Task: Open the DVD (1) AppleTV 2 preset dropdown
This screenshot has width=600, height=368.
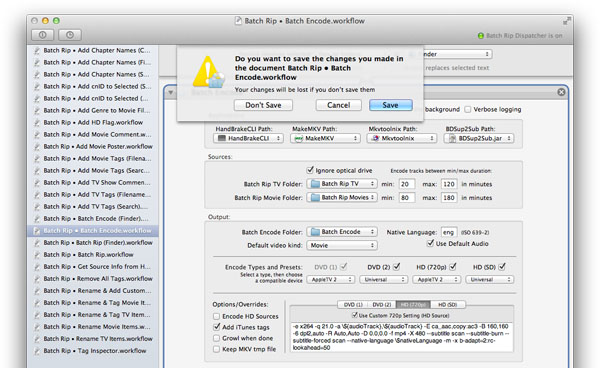Action: [x=331, y=280]
